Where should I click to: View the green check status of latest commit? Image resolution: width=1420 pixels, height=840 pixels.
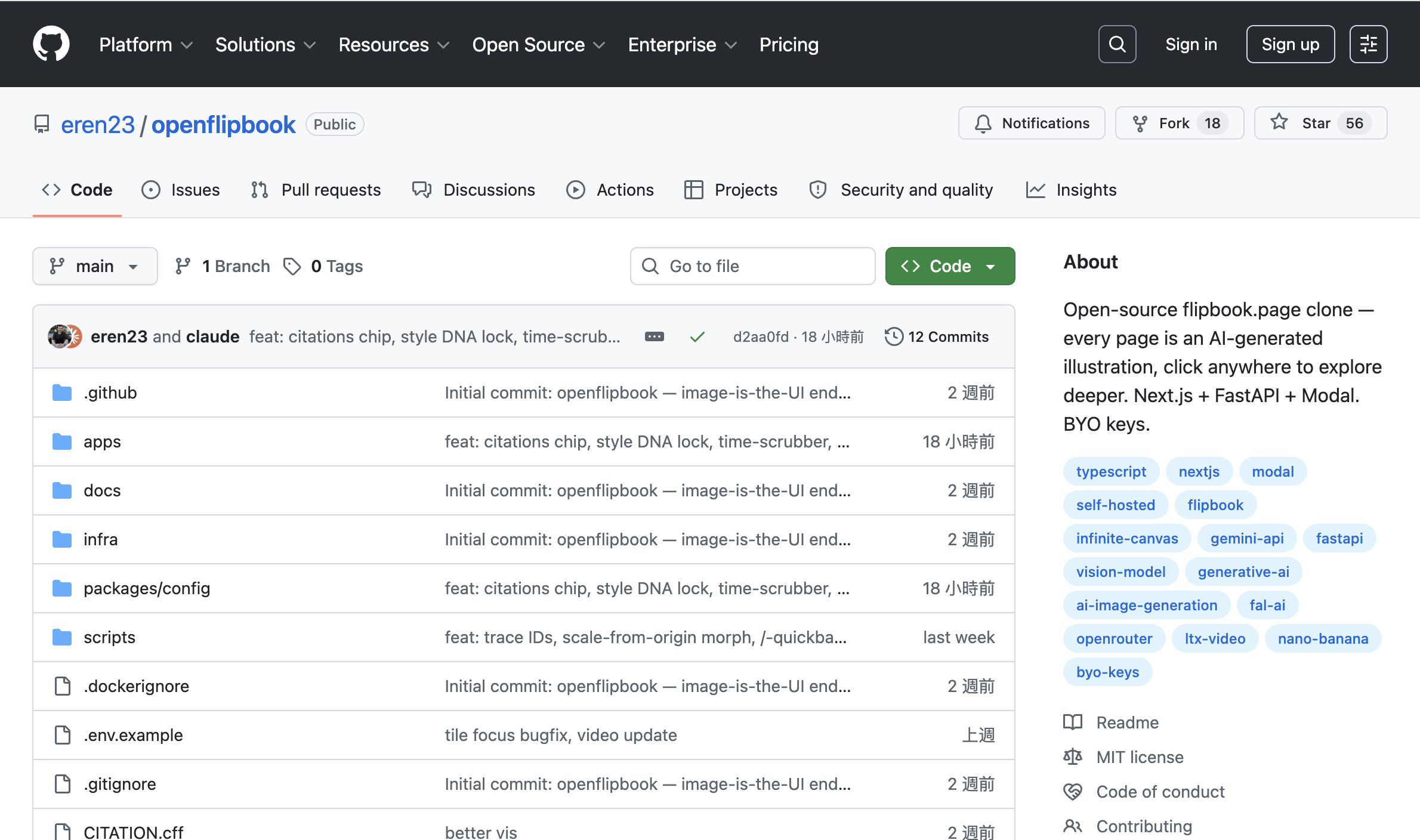(x=697, y=337)
